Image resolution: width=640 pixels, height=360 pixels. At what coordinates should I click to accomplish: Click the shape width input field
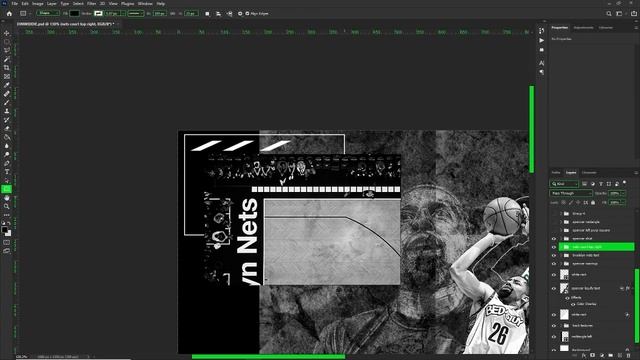point(160,13)
